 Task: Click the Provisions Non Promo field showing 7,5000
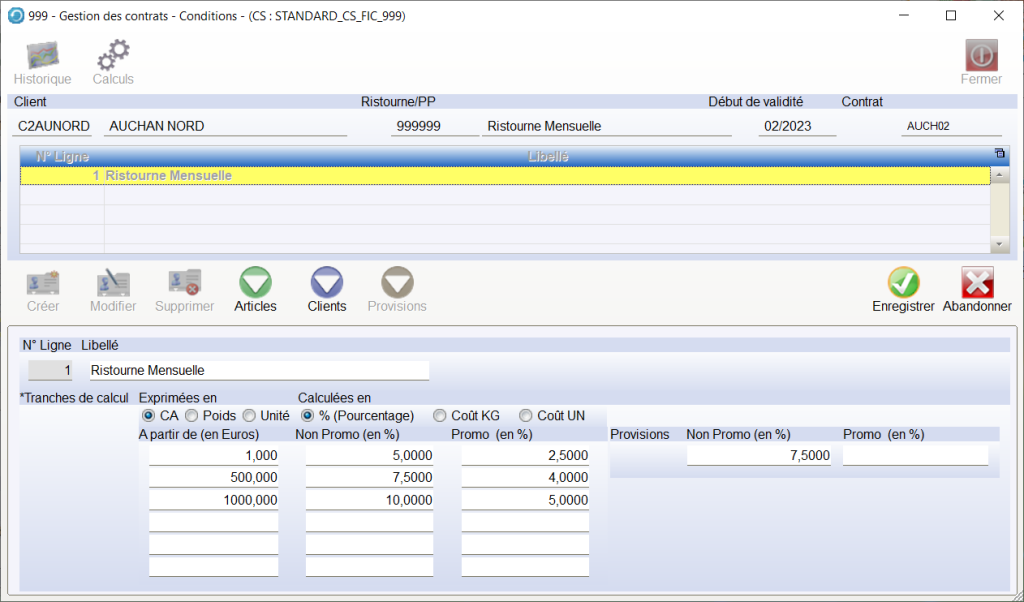coord(758,456)
